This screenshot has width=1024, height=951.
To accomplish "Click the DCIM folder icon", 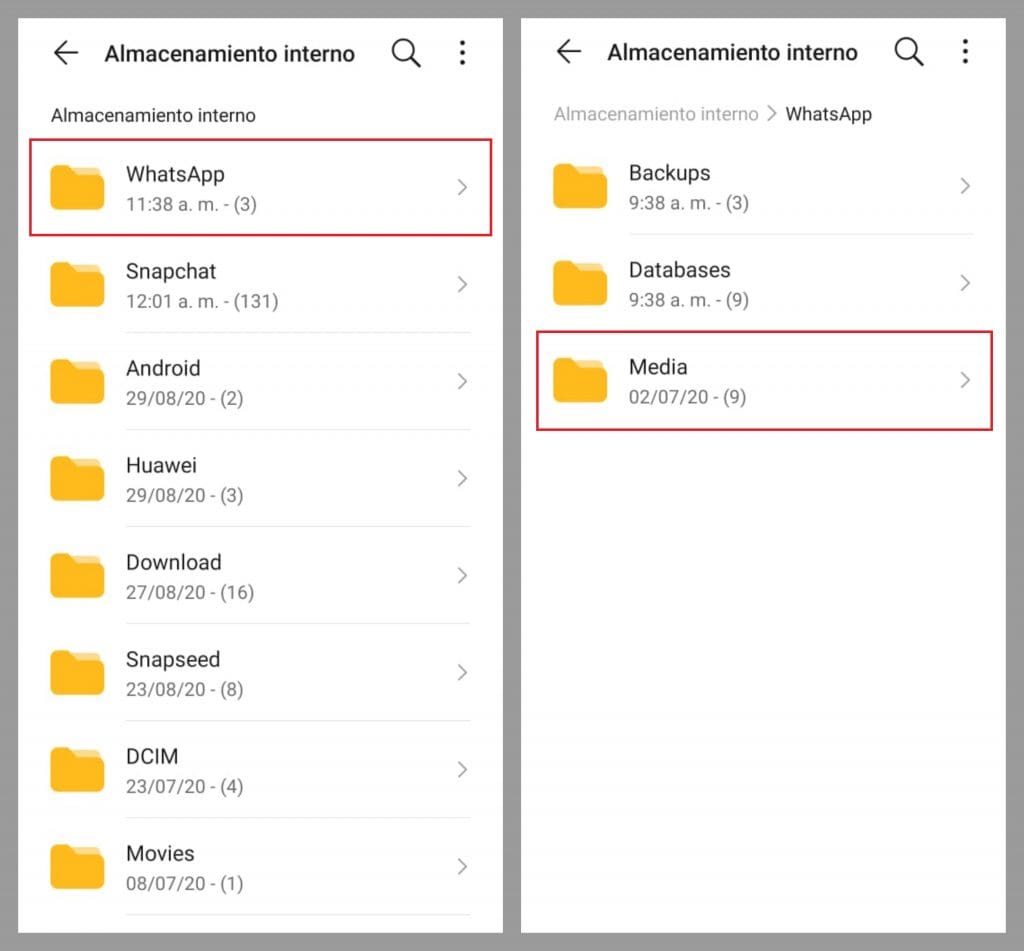I will click(x=77, y=770).
